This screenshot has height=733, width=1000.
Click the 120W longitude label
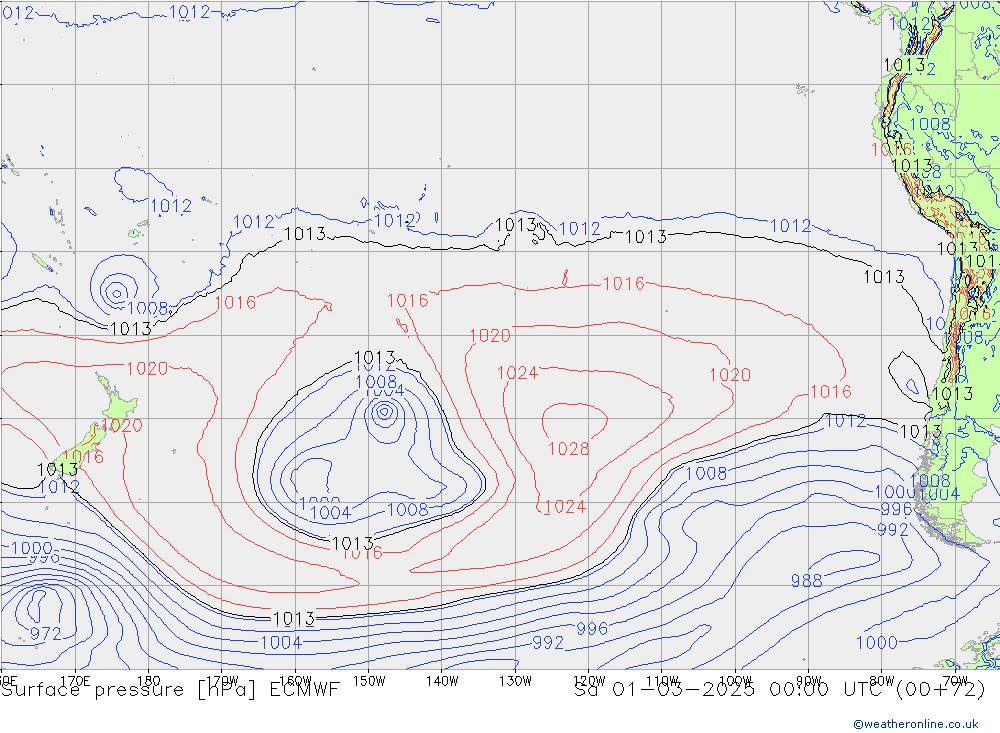point(589,681)
